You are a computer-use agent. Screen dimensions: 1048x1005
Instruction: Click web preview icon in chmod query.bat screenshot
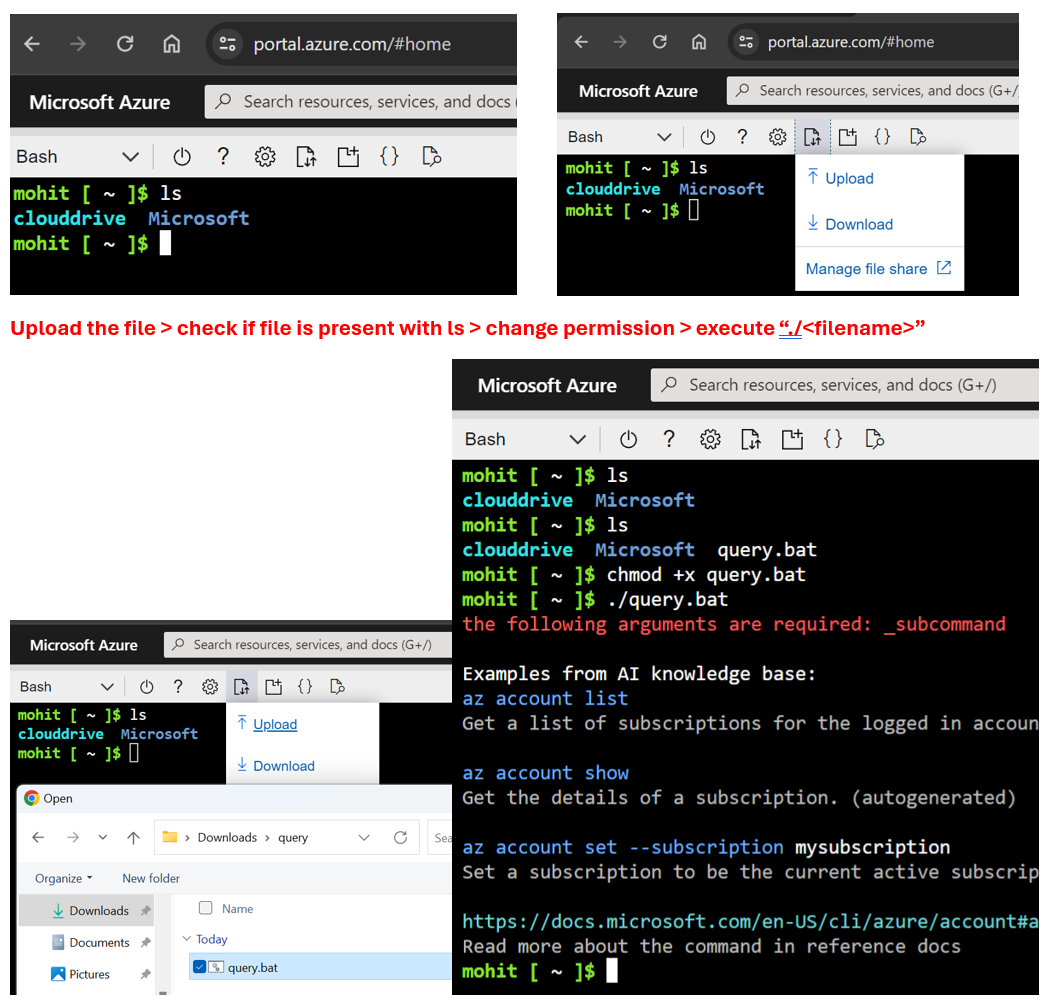tap(874, 439)
